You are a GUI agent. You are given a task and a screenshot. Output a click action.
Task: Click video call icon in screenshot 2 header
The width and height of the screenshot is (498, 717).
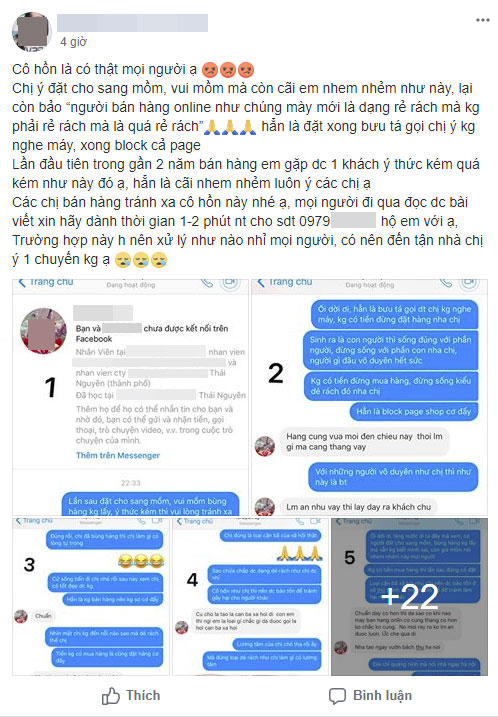coord(469,284)
